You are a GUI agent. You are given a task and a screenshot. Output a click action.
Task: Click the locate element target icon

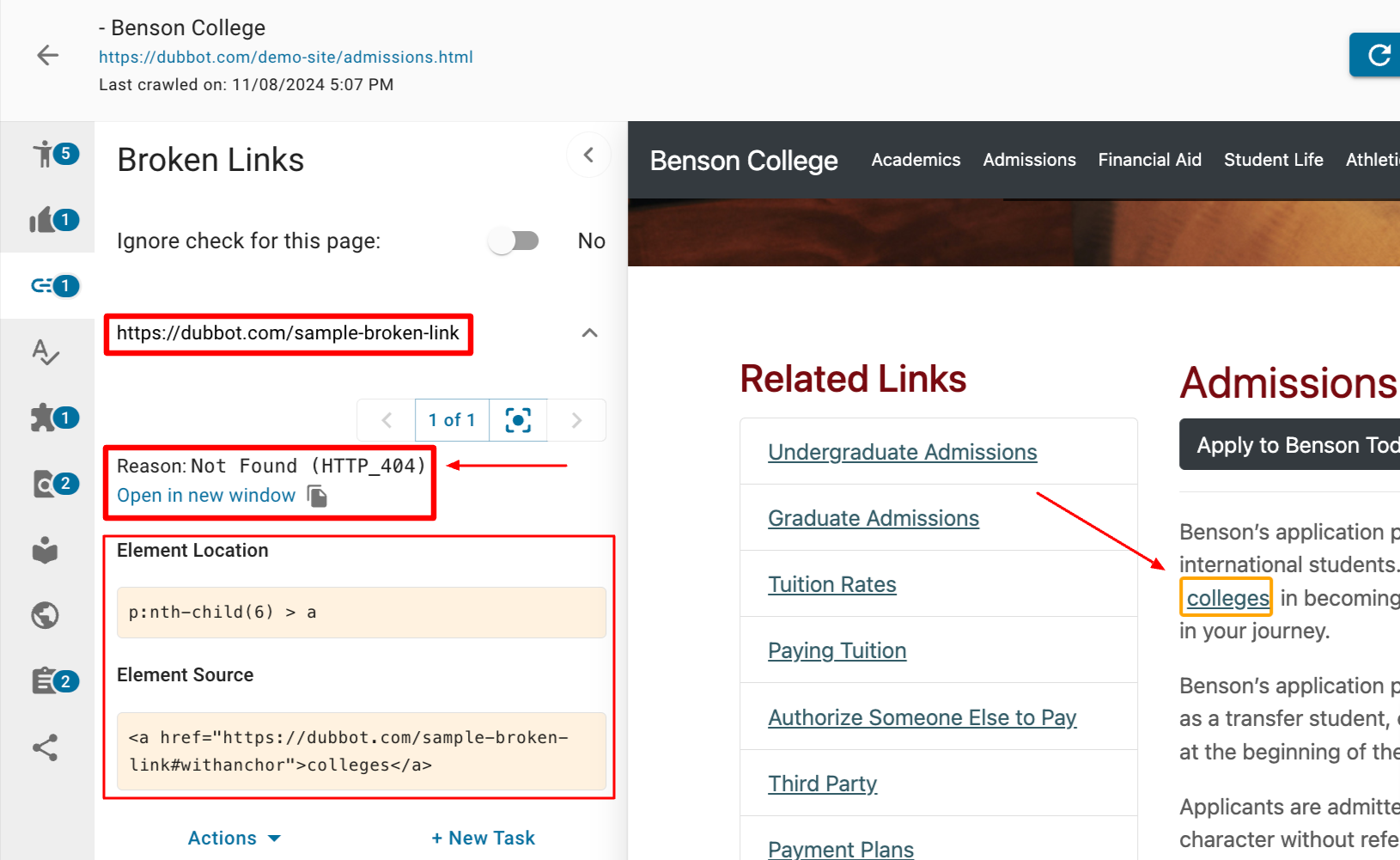(518, 420)
